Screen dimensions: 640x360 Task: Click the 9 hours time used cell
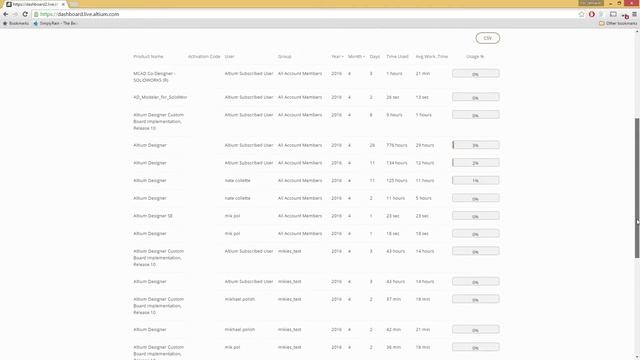coord(394,115)
